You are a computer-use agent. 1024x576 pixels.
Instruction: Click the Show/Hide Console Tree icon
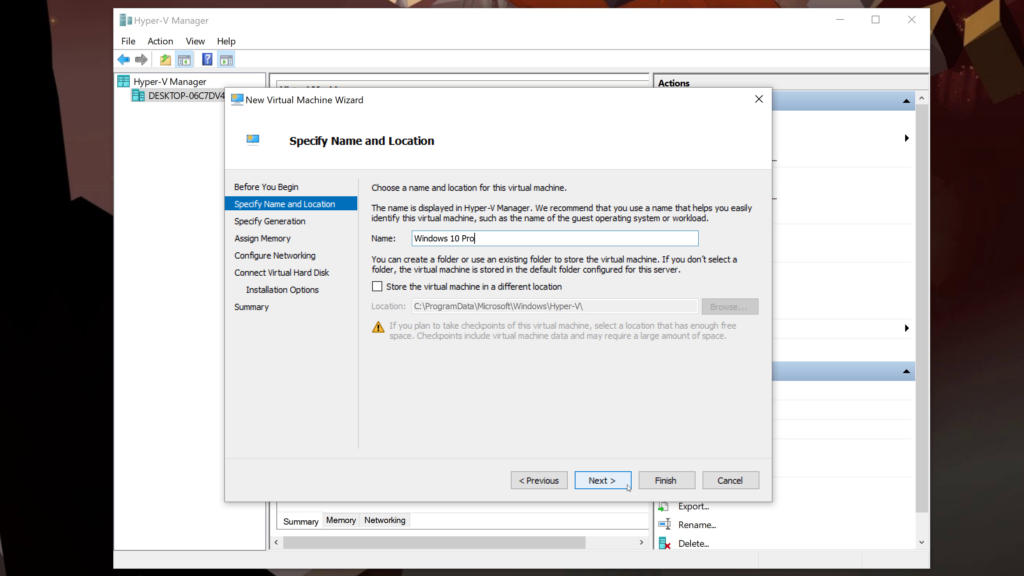pos(185,60)
